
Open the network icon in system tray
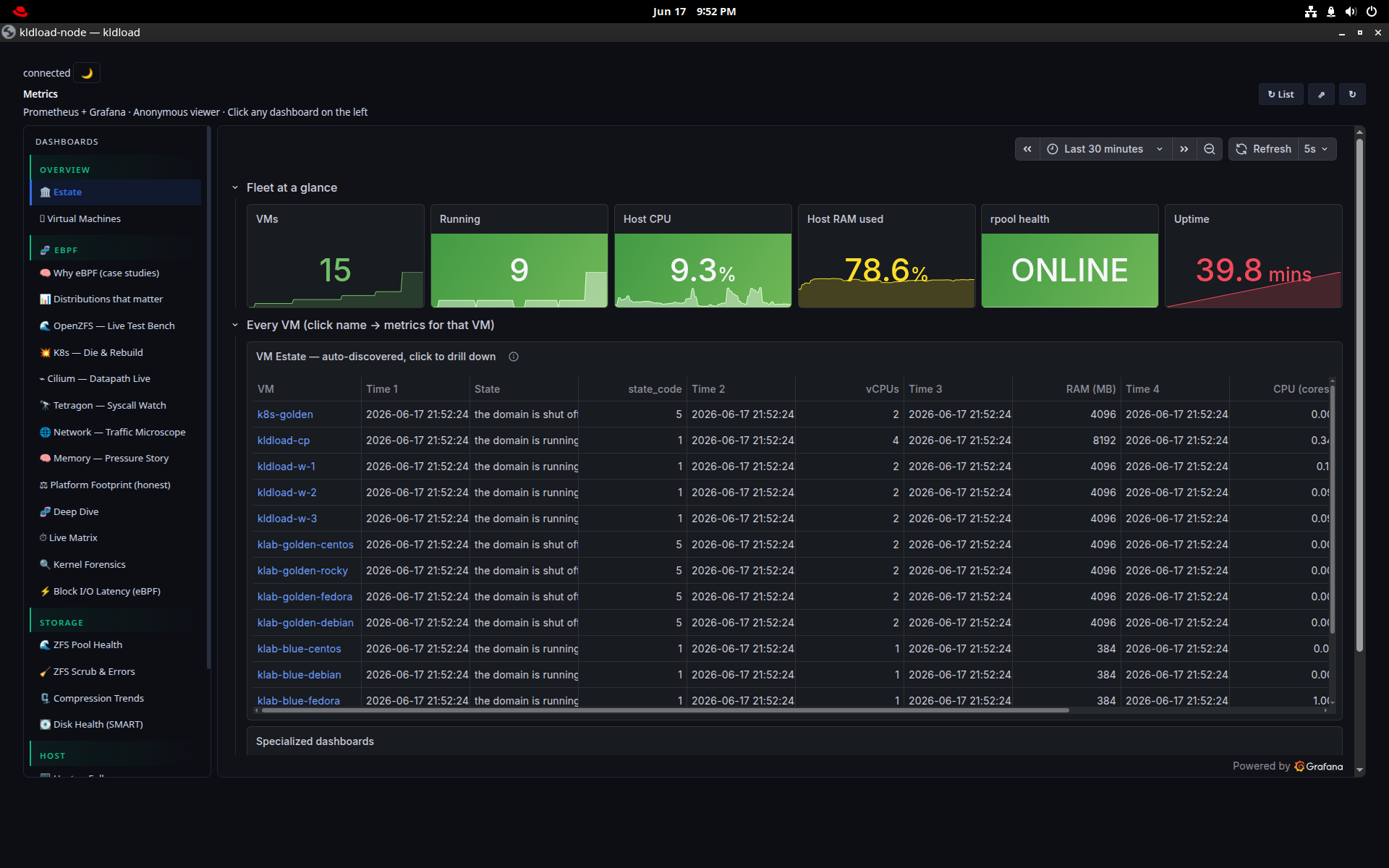[1310, 12]
